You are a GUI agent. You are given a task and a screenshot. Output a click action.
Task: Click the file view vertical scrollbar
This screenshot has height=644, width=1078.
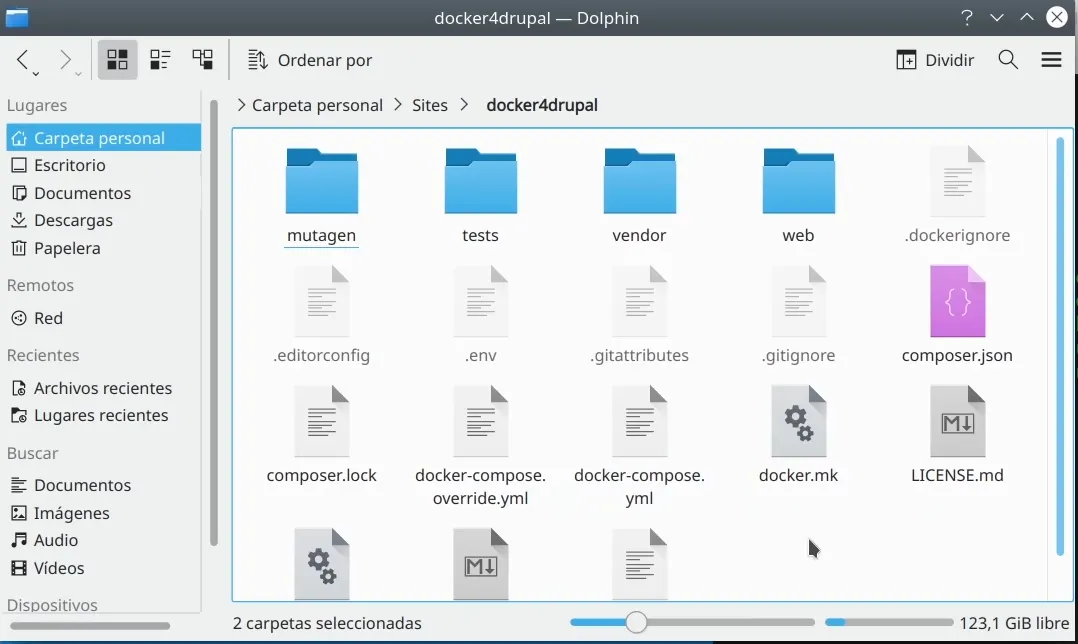point(1059,346)
